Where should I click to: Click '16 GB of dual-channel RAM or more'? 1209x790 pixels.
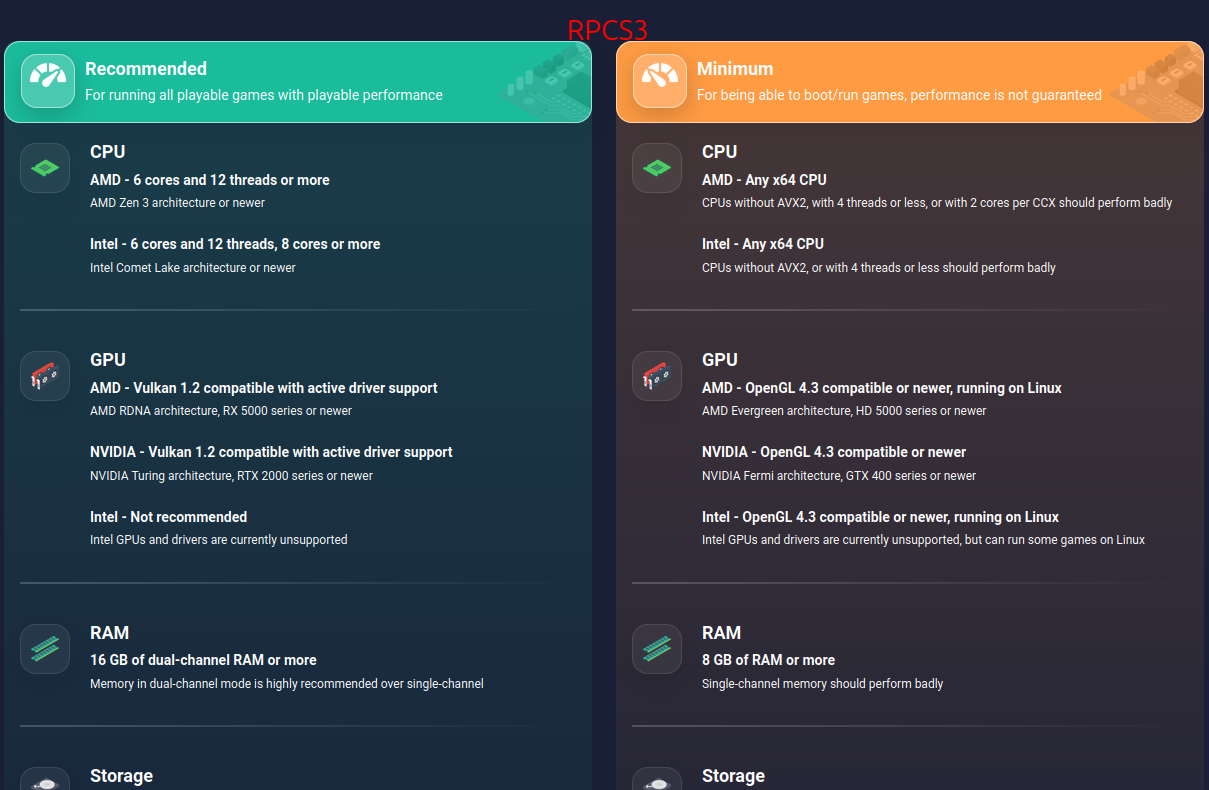[x=203, y=660]
